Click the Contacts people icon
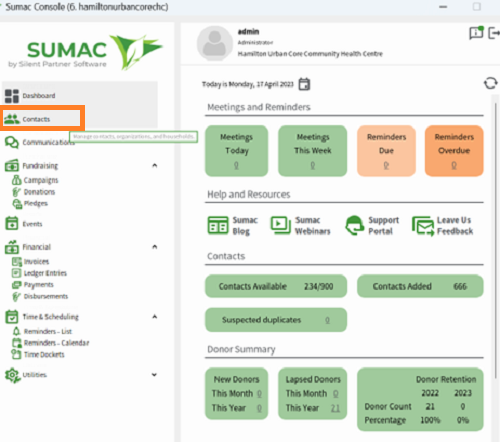Image resolution: width=500 pixels, height=442 pixels. 12,119
